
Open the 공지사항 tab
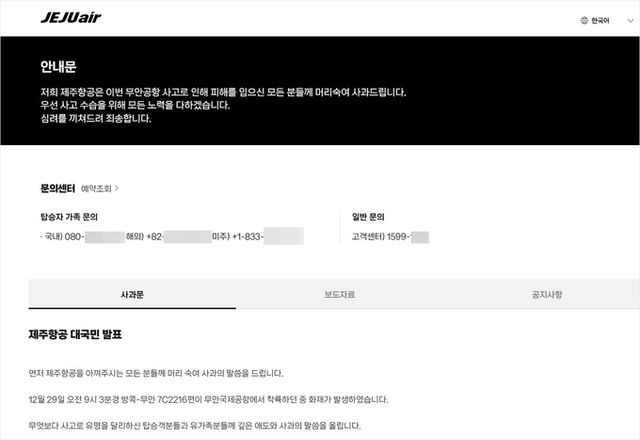[547, 294]
